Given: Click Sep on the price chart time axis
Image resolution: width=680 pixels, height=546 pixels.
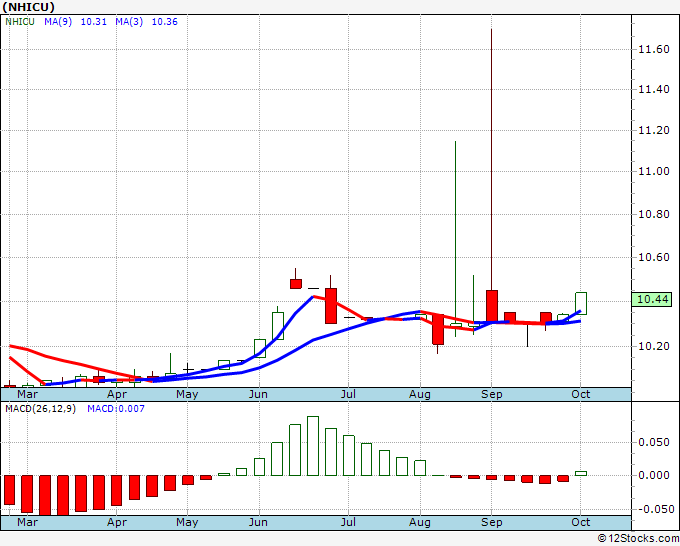Looking at the screenshot, I should click(x=491, y=394).
